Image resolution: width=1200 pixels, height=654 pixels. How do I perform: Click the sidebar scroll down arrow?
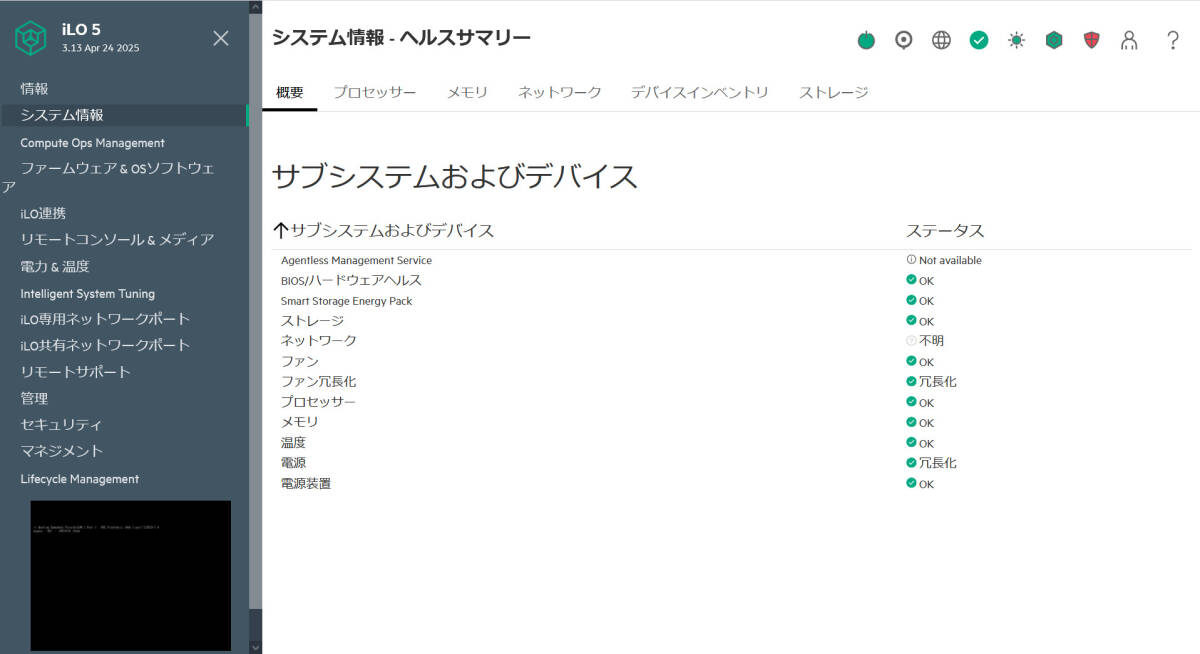pyautogui.click(x=255, y=647)
